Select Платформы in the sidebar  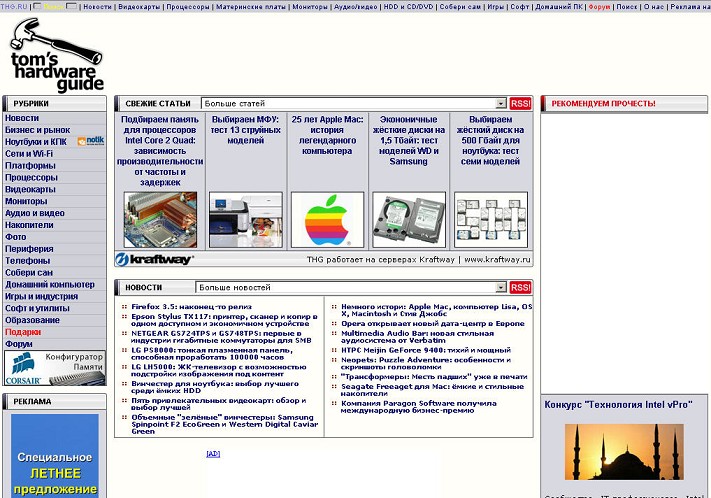coord(30,166)
